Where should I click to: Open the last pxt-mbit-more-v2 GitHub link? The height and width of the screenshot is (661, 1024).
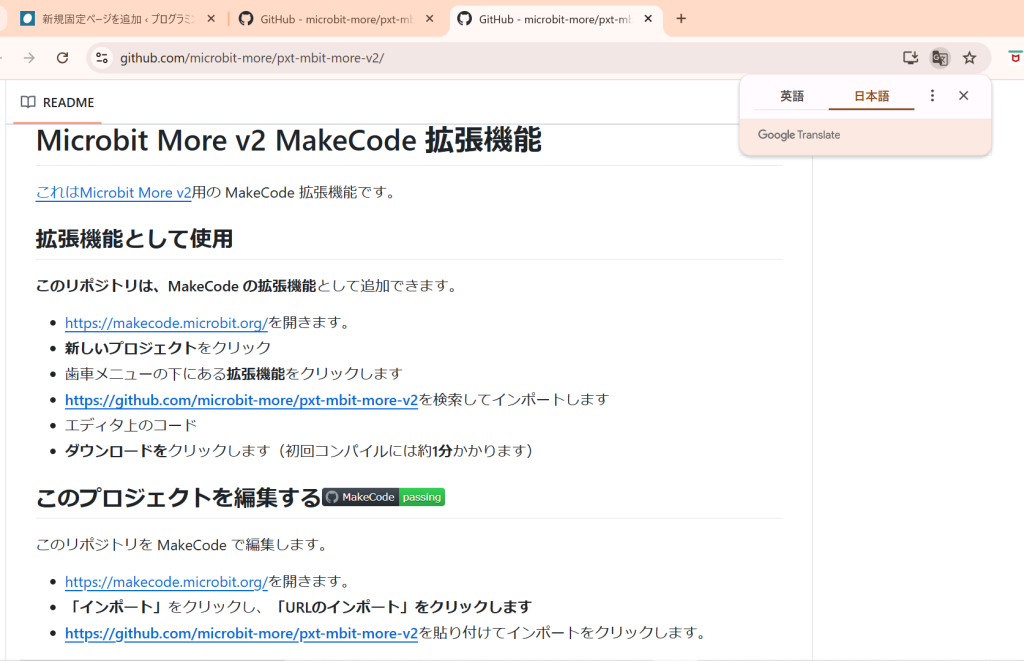(241, 633)
